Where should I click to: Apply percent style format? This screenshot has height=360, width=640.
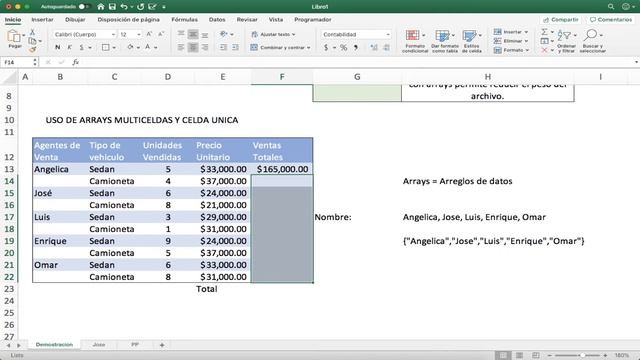[344, 47]
